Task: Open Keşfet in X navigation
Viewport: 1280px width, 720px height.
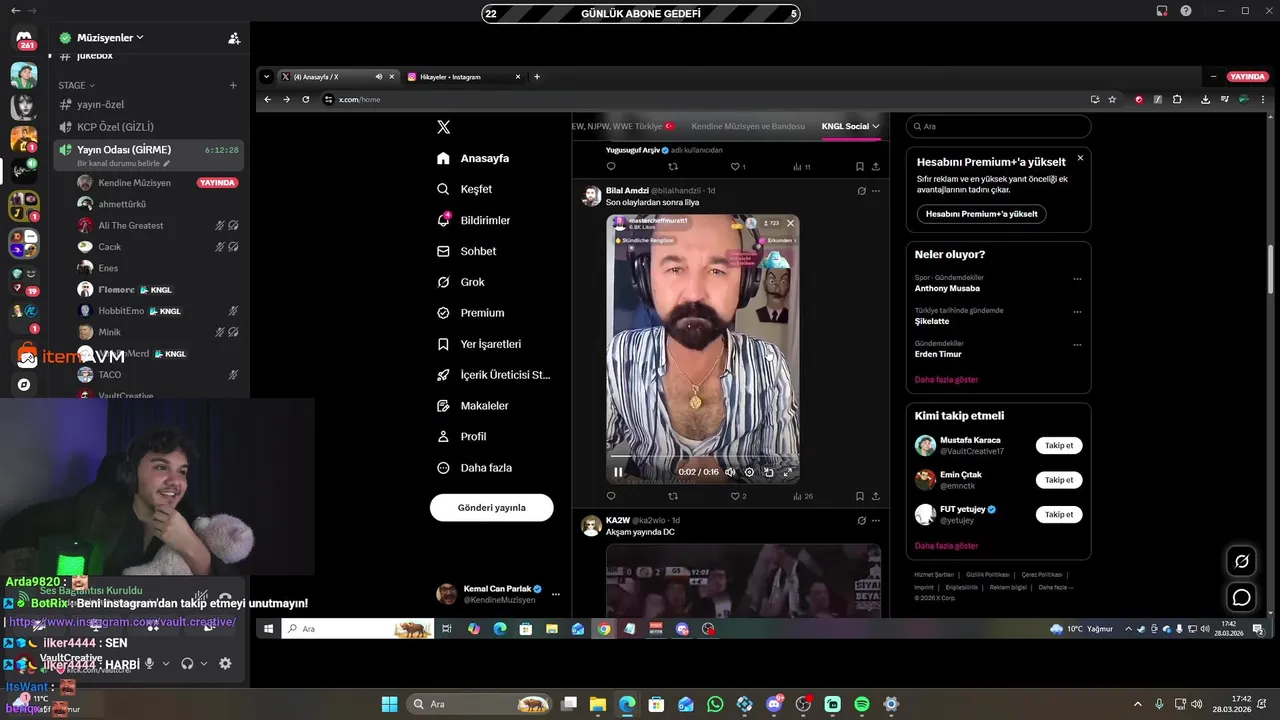Action: point(465,189)
